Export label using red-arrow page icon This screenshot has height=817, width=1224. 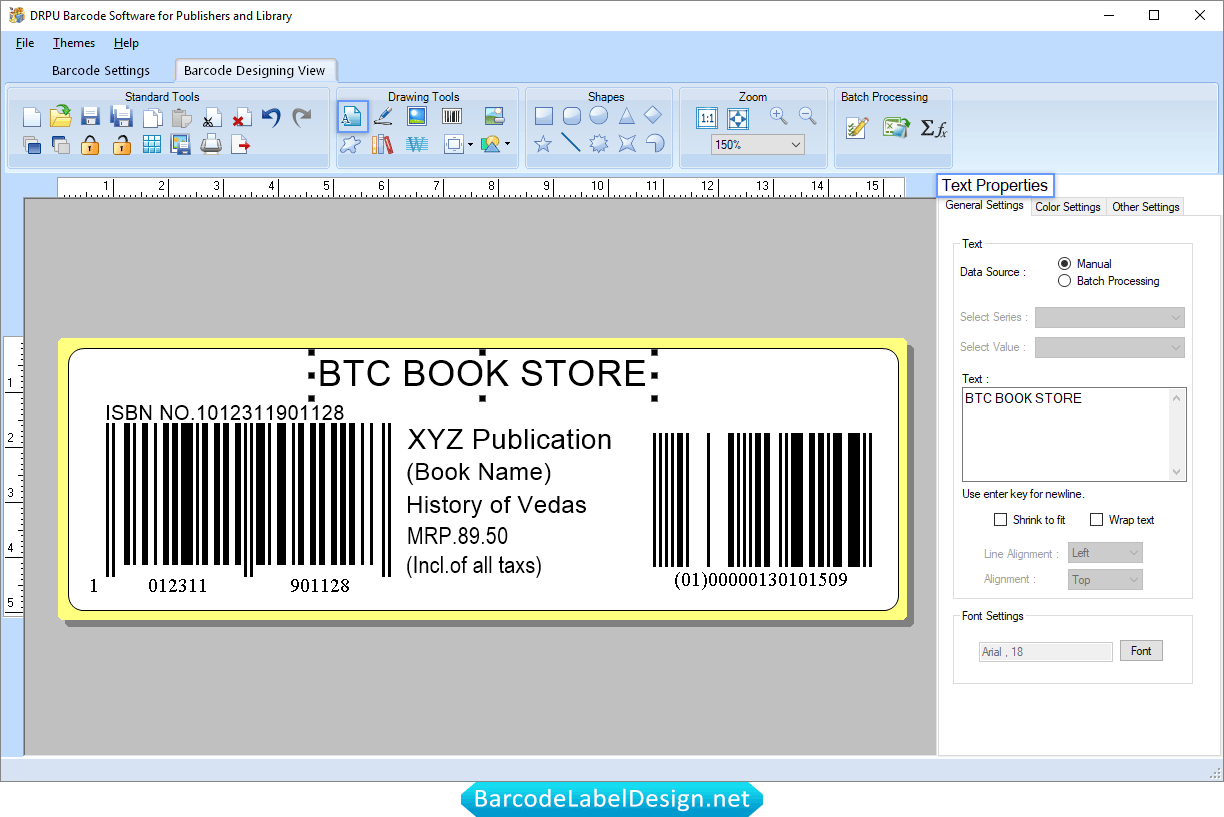241,145
